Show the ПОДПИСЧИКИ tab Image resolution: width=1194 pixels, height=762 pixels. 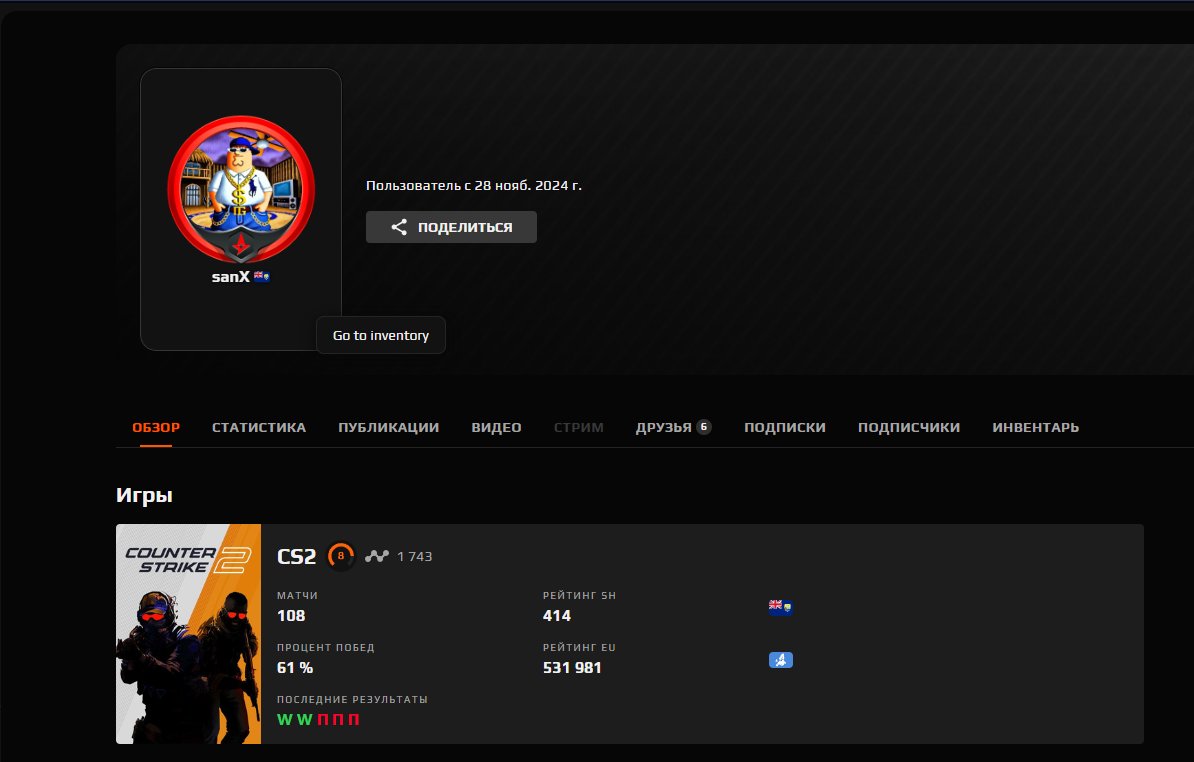(908, 427)
